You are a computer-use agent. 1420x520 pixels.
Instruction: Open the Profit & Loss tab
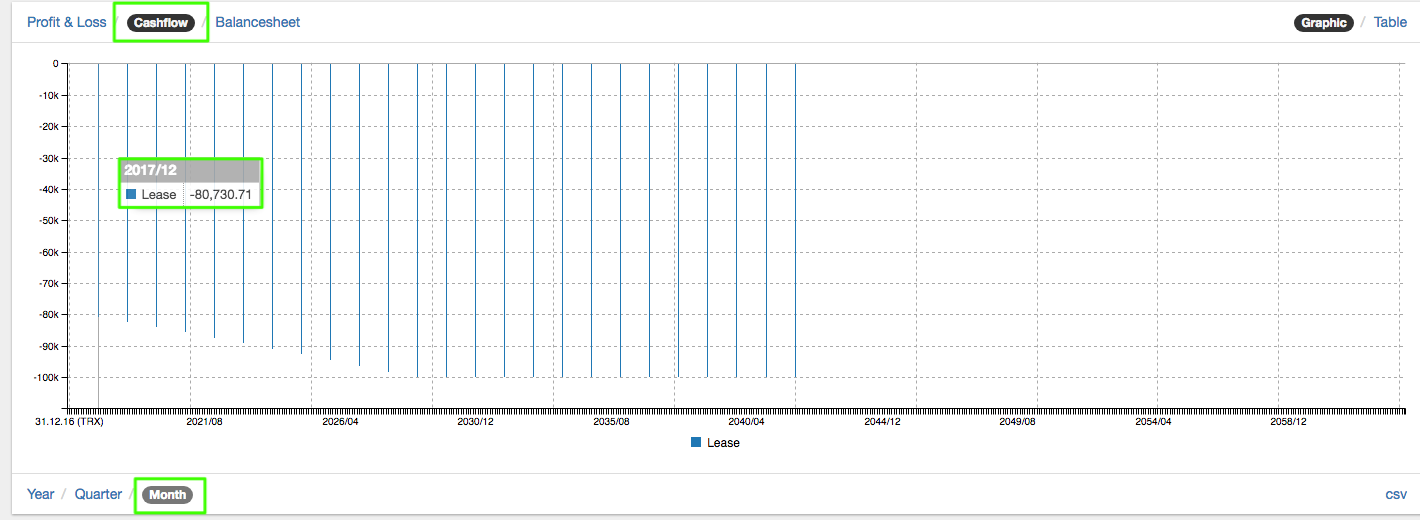tap(66, 22)
